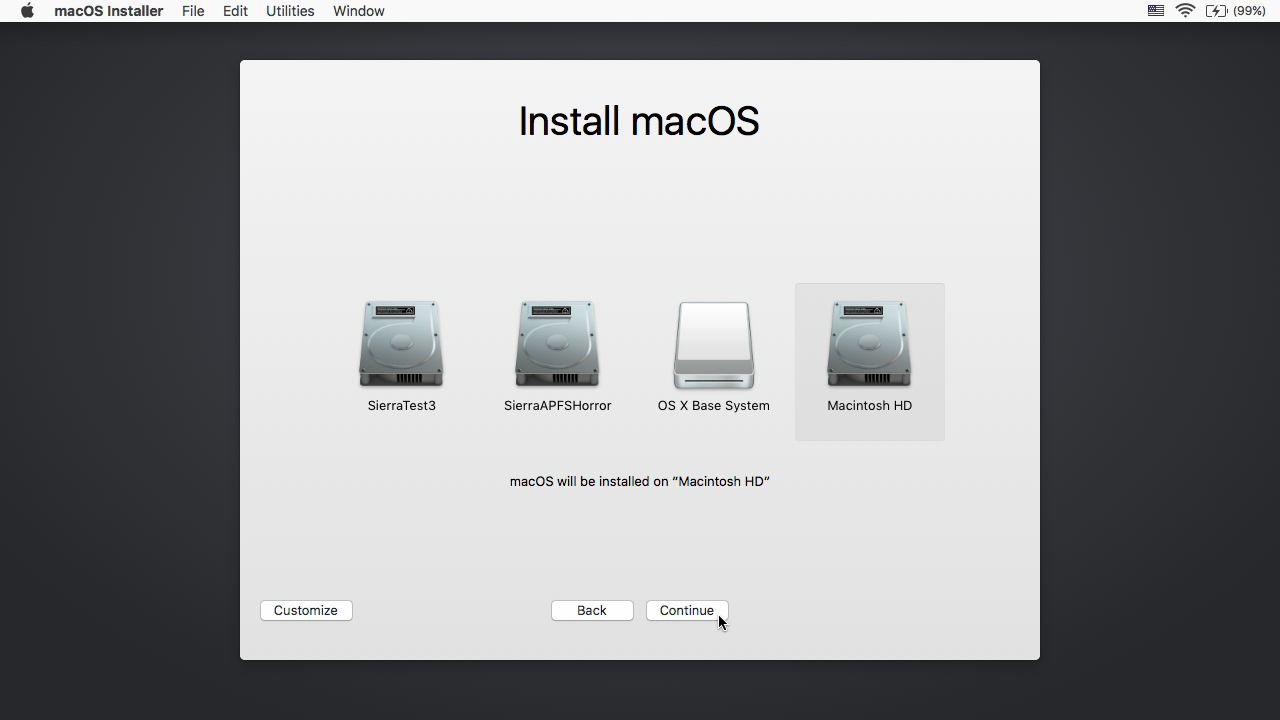Open the Apple menu

pyautogui.click(x=26, y=11)
